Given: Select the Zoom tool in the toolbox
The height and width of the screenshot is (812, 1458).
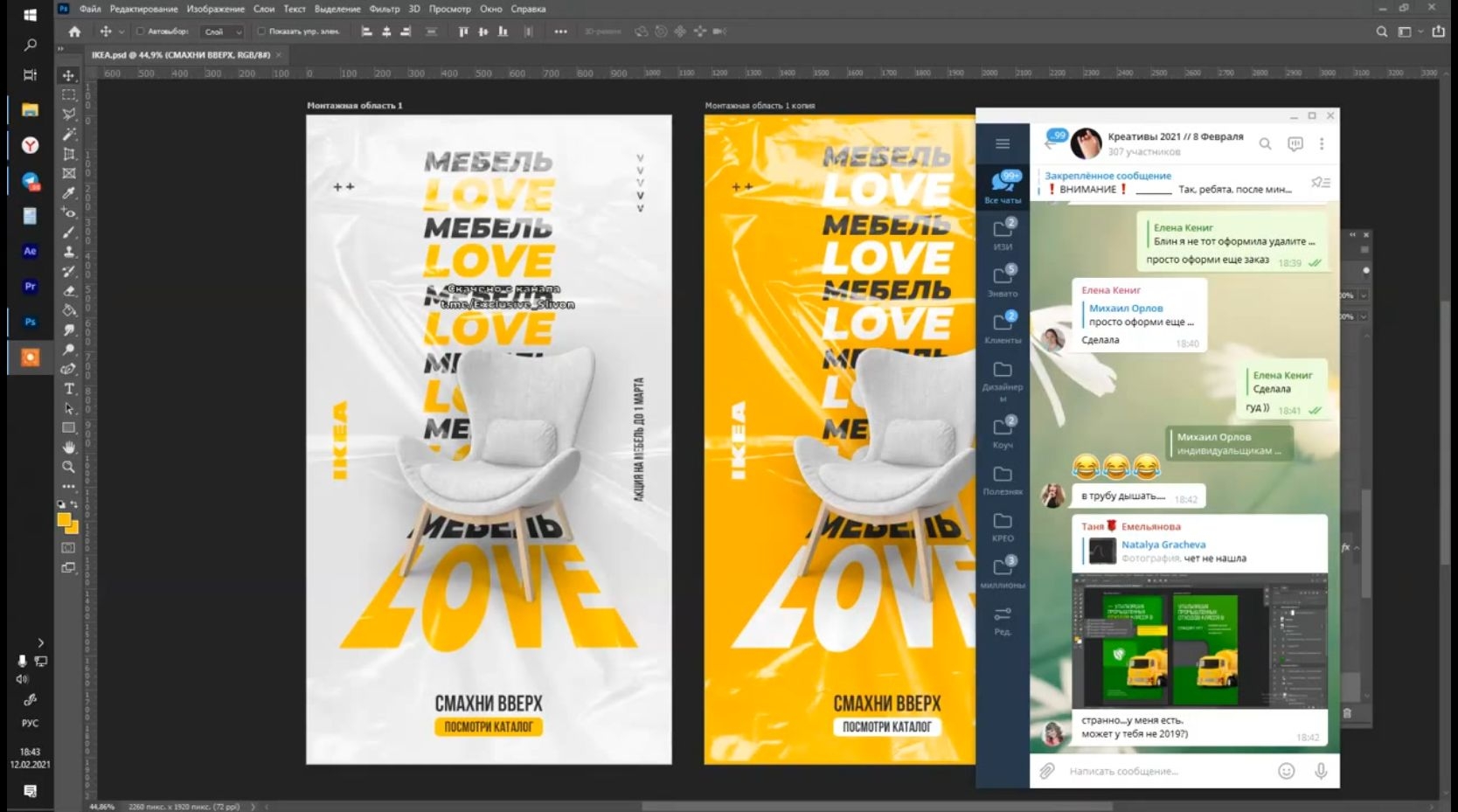Looking at the screenshot, I should [69, 468].
